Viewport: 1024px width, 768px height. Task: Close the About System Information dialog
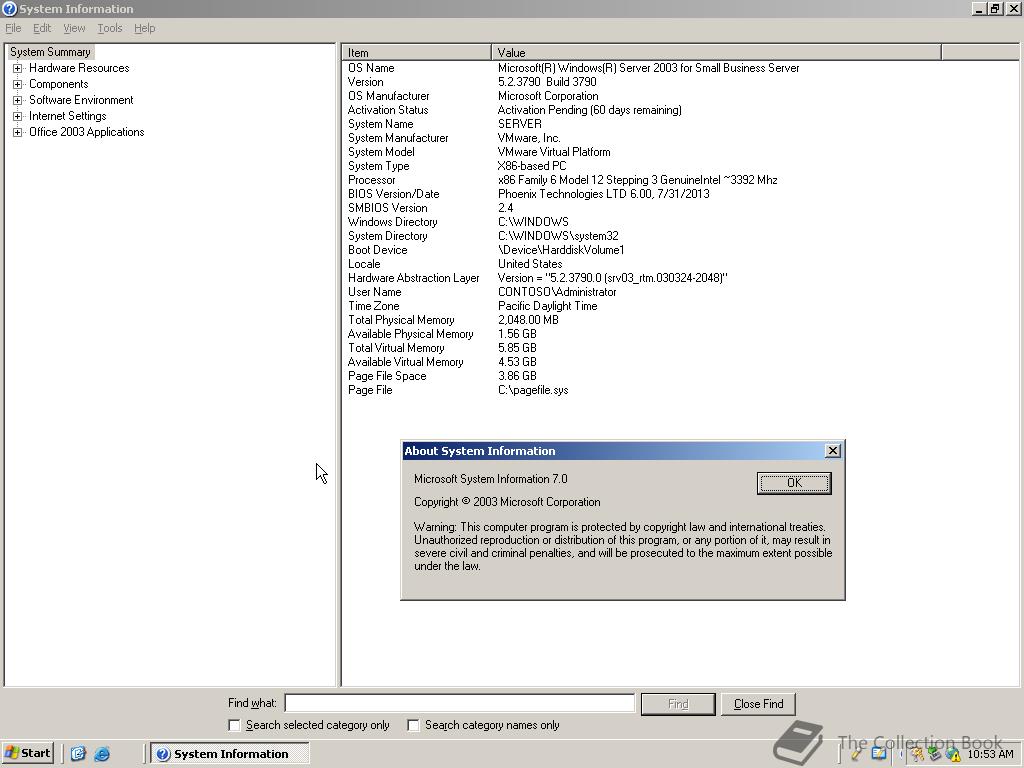coord(833,451)
